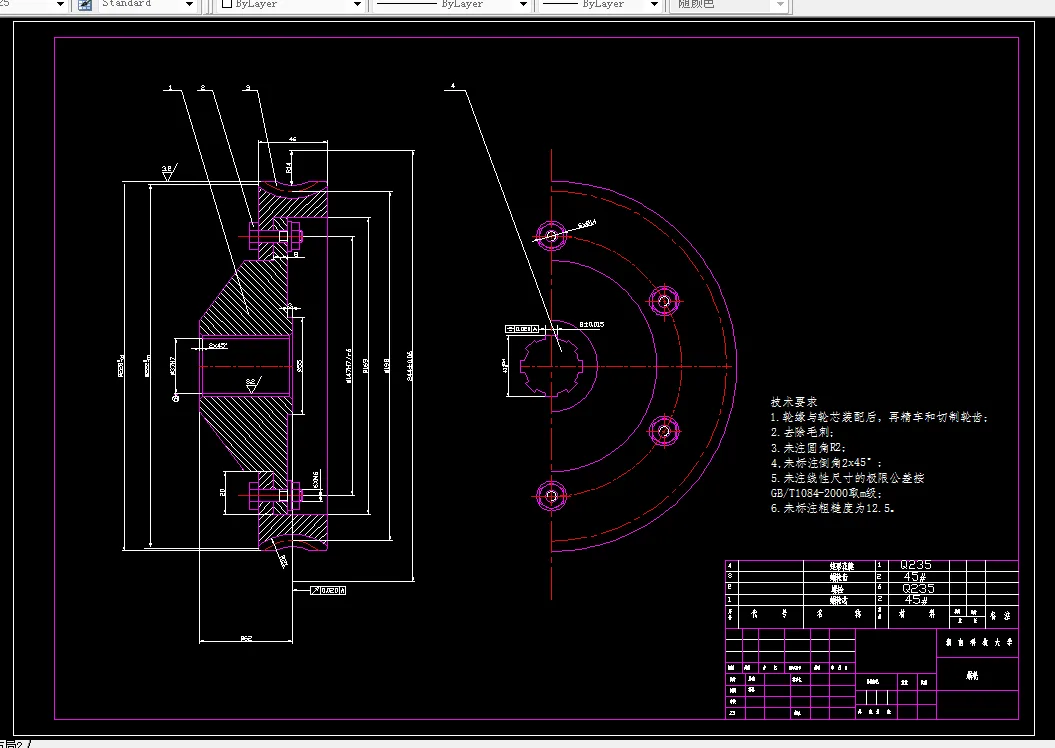The height and width of the screenshot is (748, 1055).
Task: Select the 2x45° chamfer dimension text
Action: pos(217,346)
